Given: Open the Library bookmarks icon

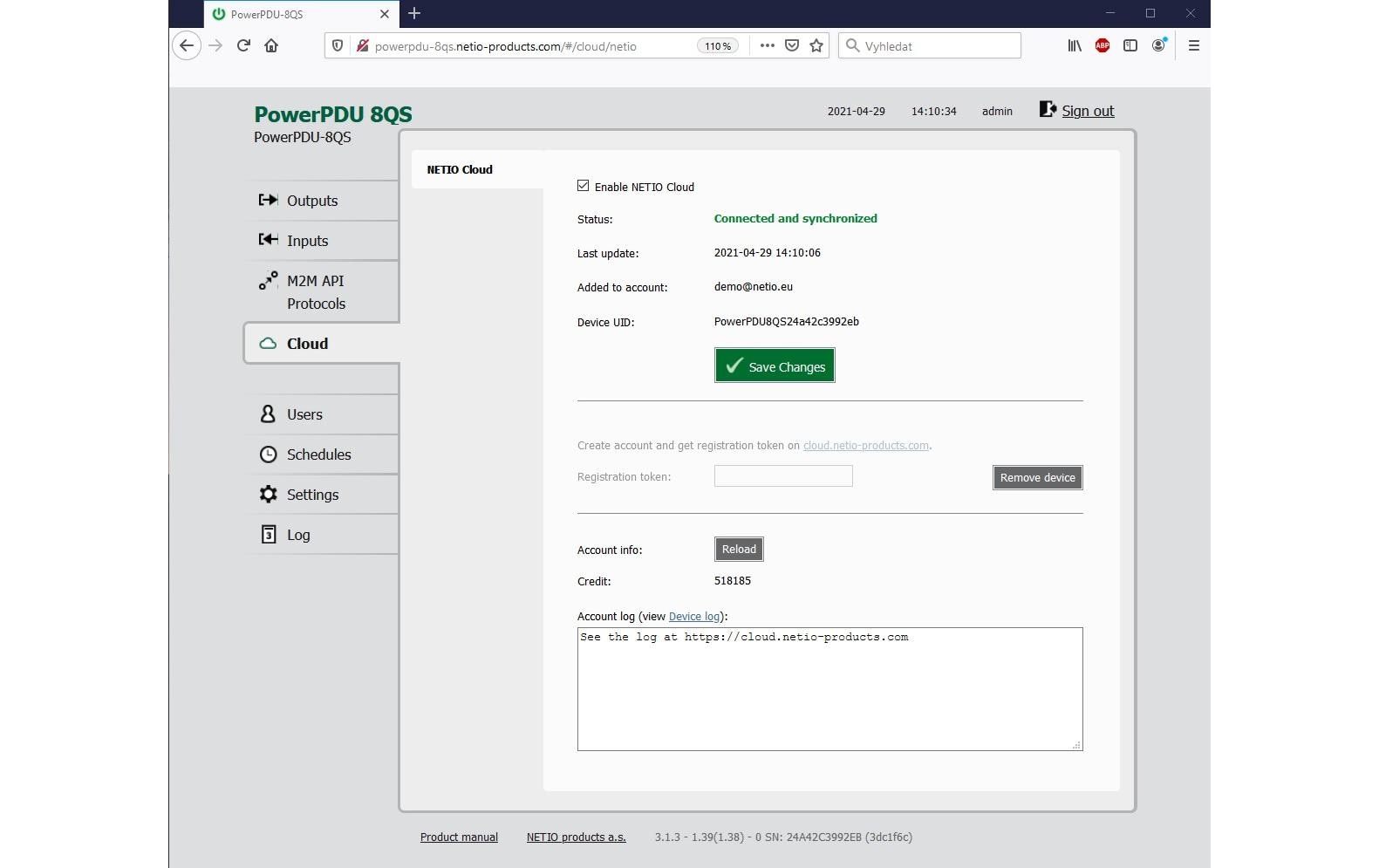Looking at the screenshot, I should coord(1075,45).
